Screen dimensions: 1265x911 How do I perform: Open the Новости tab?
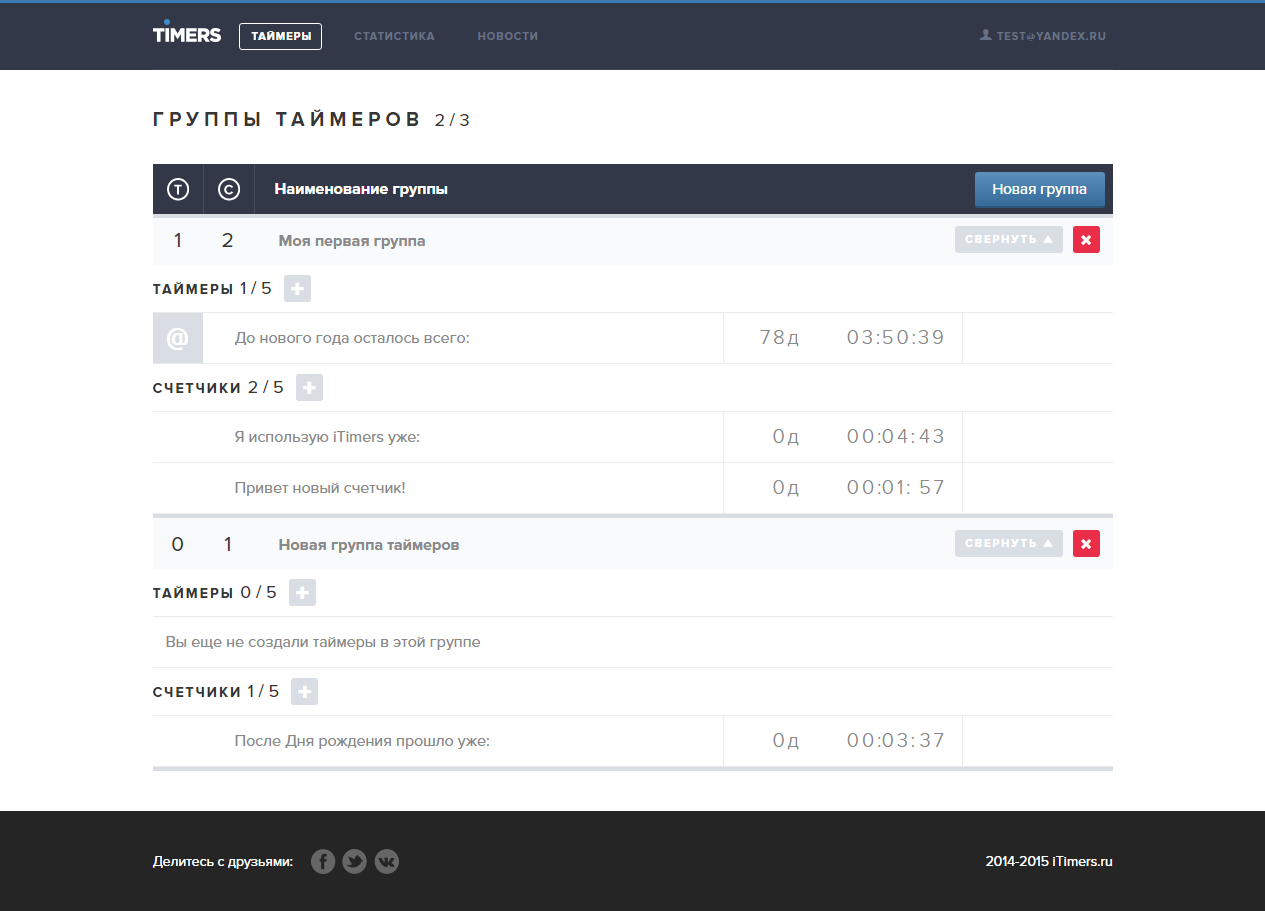pos(508,36)
